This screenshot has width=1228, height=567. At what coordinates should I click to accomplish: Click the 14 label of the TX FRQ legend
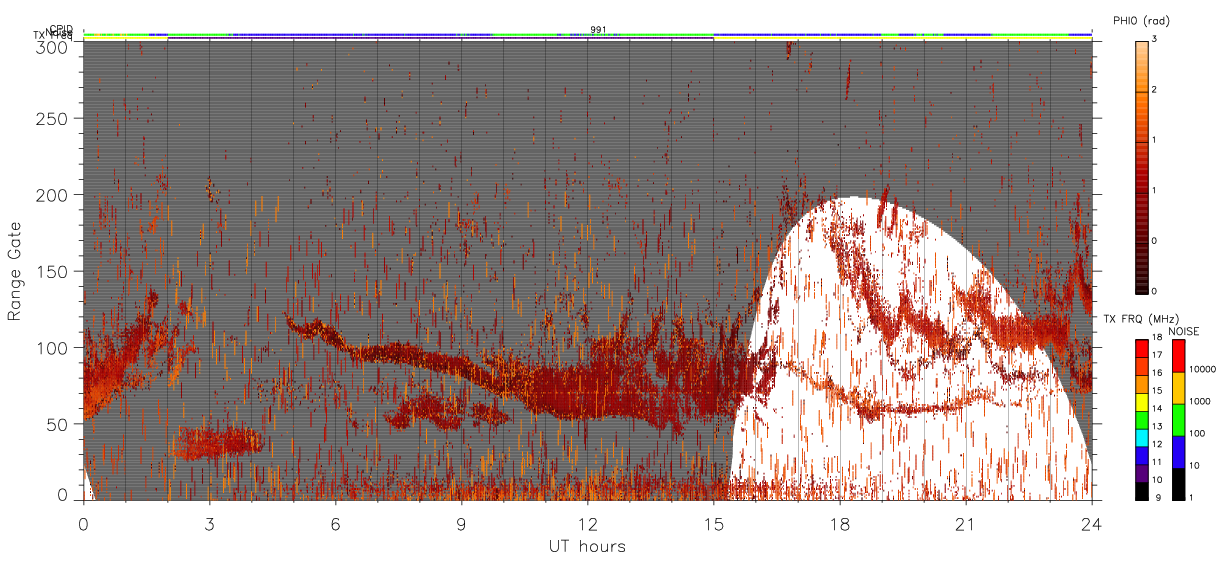point(1158,409)
